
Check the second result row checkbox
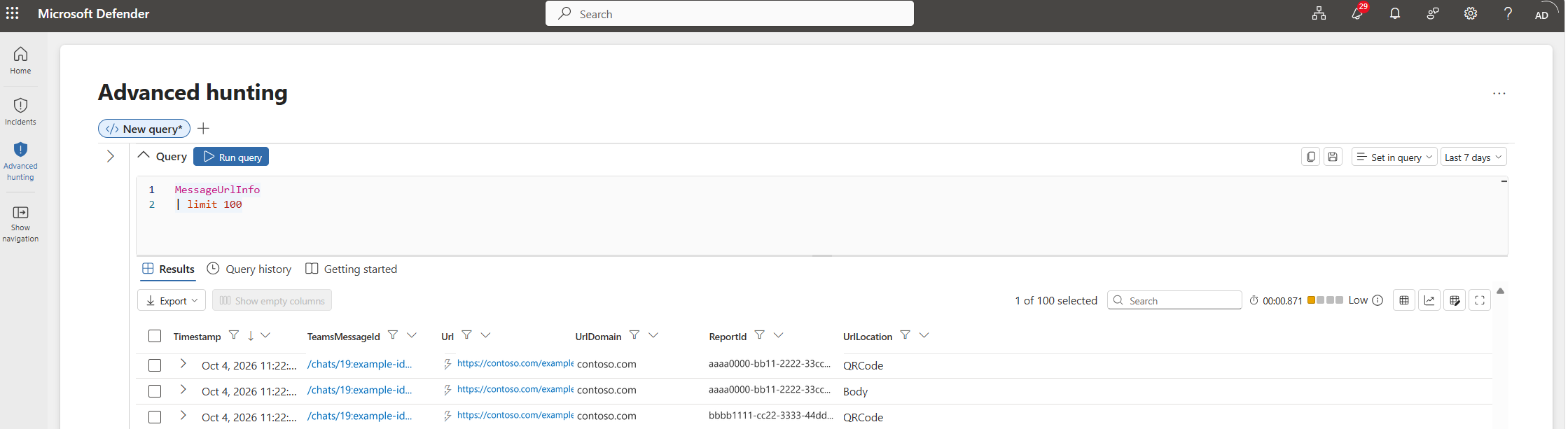pos(155,391)
